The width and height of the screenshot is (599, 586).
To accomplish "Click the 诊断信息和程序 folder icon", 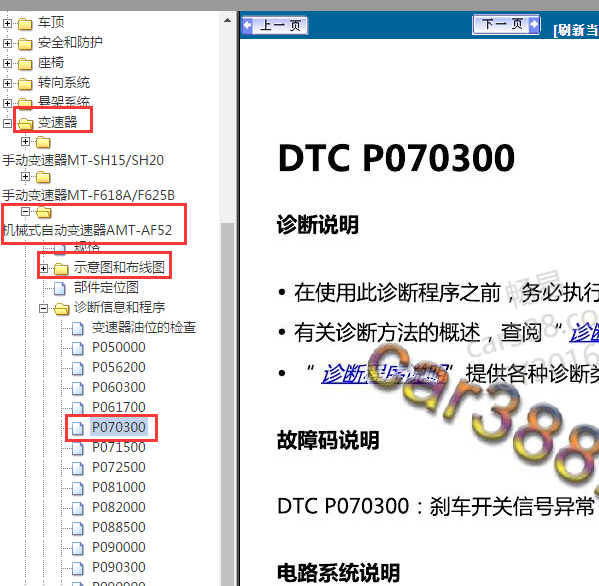I will [62, 309].
